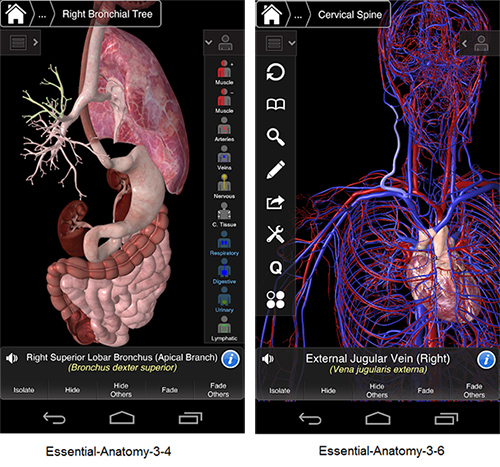Screen dimensions: 500x467
Task: Tap Hide in the bronchial screen
Action: coord(72,390)
